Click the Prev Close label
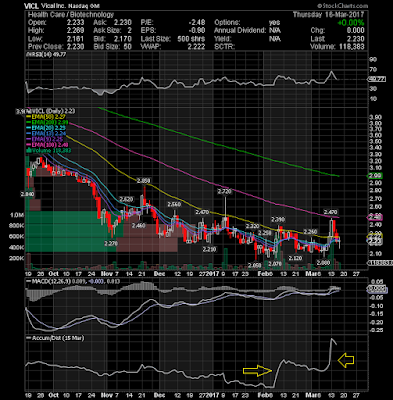 [45, 47]
